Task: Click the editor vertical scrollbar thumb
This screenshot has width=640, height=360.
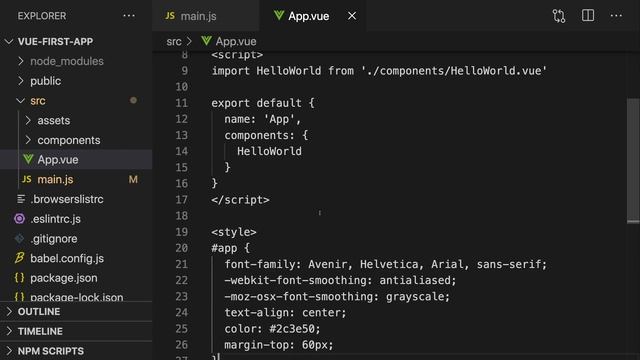Action: [x=633, y=161]
